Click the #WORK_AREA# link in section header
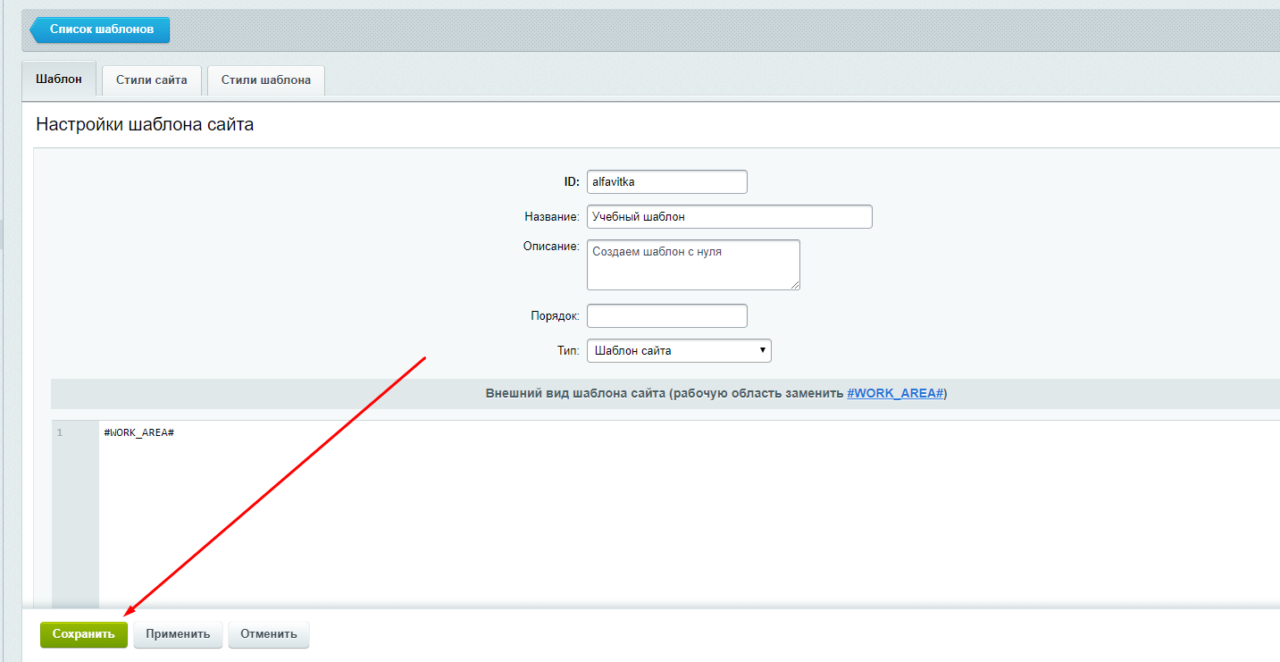The image size is (1280, 662). 895,393
